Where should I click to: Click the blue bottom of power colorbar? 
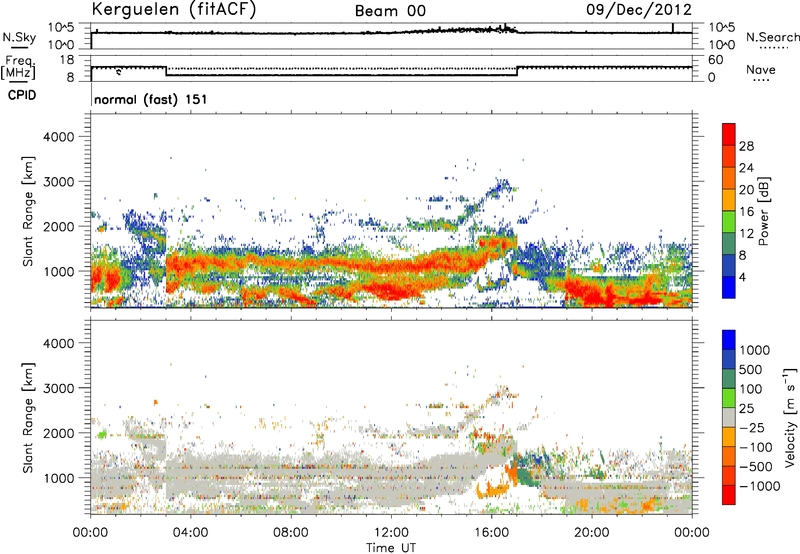click(729, 287)
